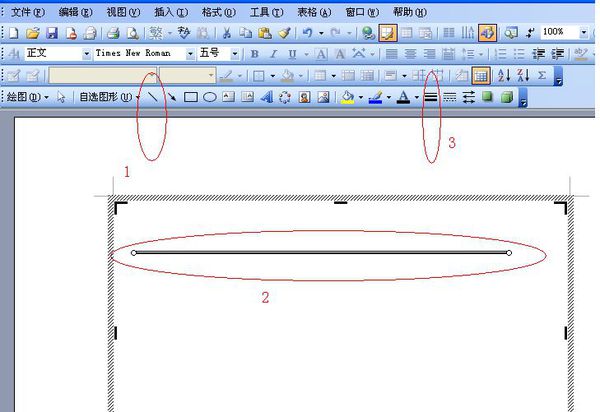Screen dimensions: 600x412
Task: Open Print Preview with magnifier page icon
Action: [x=132, y=33]
